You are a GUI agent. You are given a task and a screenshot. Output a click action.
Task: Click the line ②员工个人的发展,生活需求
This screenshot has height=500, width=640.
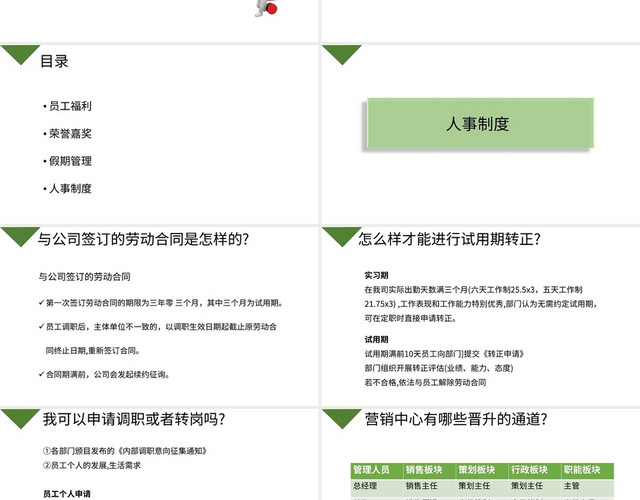click(92, 465)
